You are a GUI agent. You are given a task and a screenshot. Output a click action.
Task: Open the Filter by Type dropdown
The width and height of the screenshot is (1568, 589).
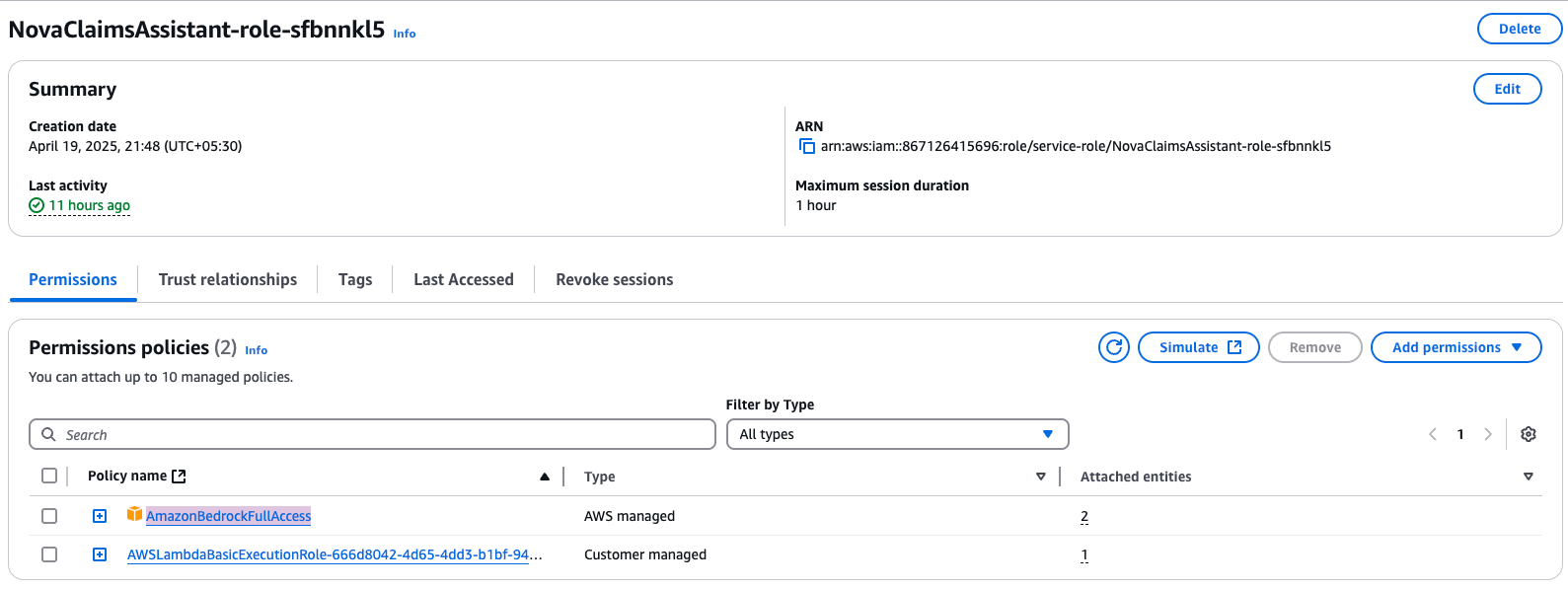pyautogui.click(x=898, y=434)
